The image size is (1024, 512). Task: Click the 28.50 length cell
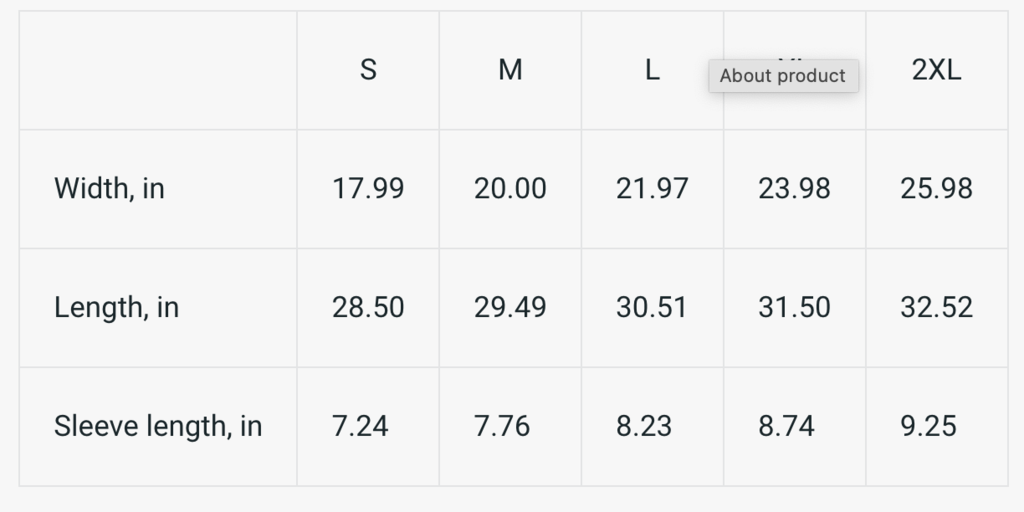click(368, 307)
